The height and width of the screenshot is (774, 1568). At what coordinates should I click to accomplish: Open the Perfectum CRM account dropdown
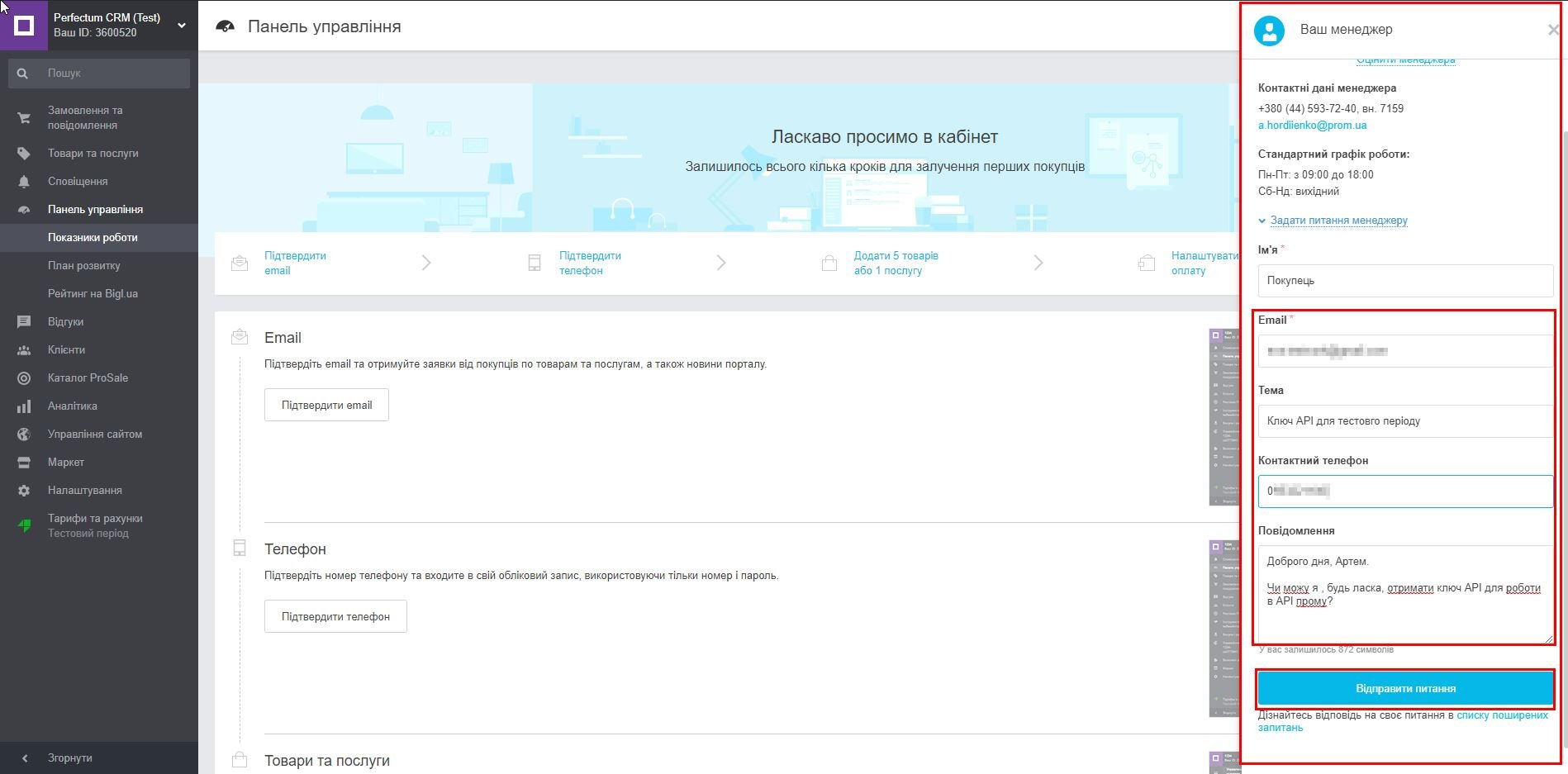(x=182, y=26)
